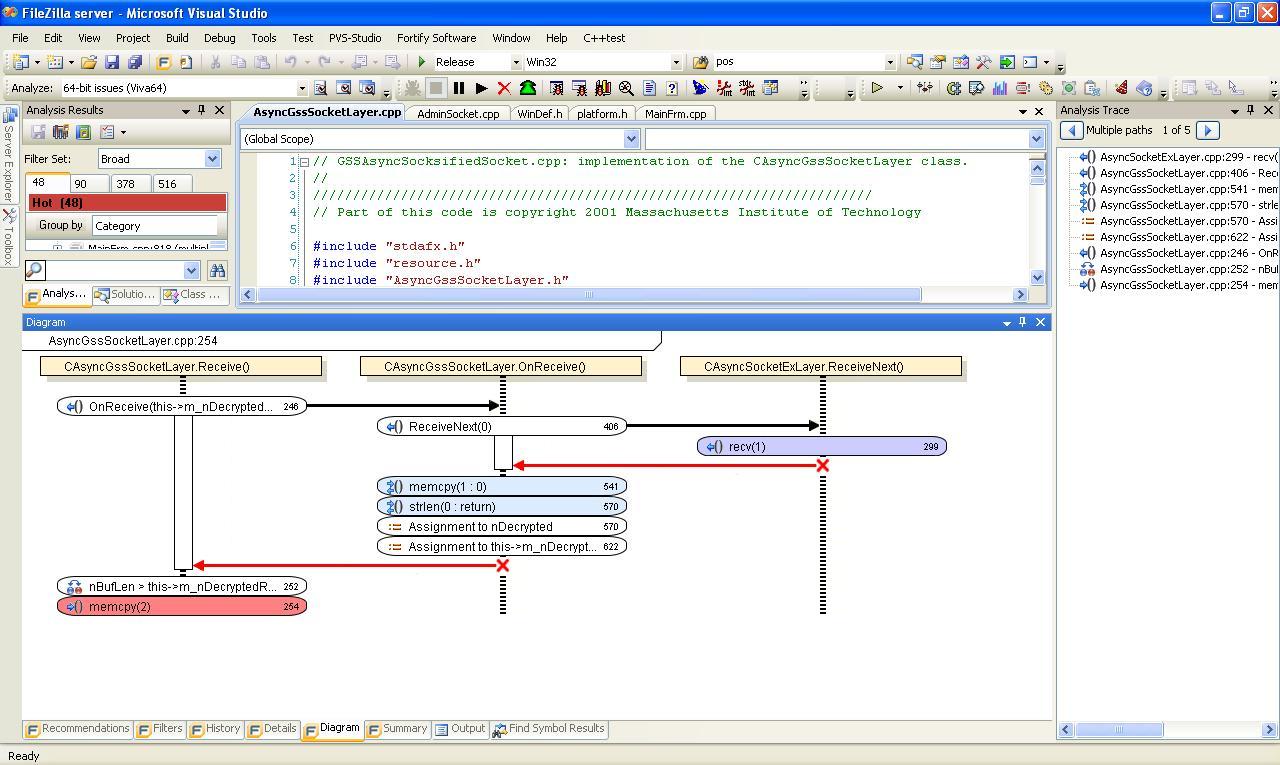Click the Save All icon
This screenshot has height=765, width=1280.
pyautogui.click(x=133, y=62)
